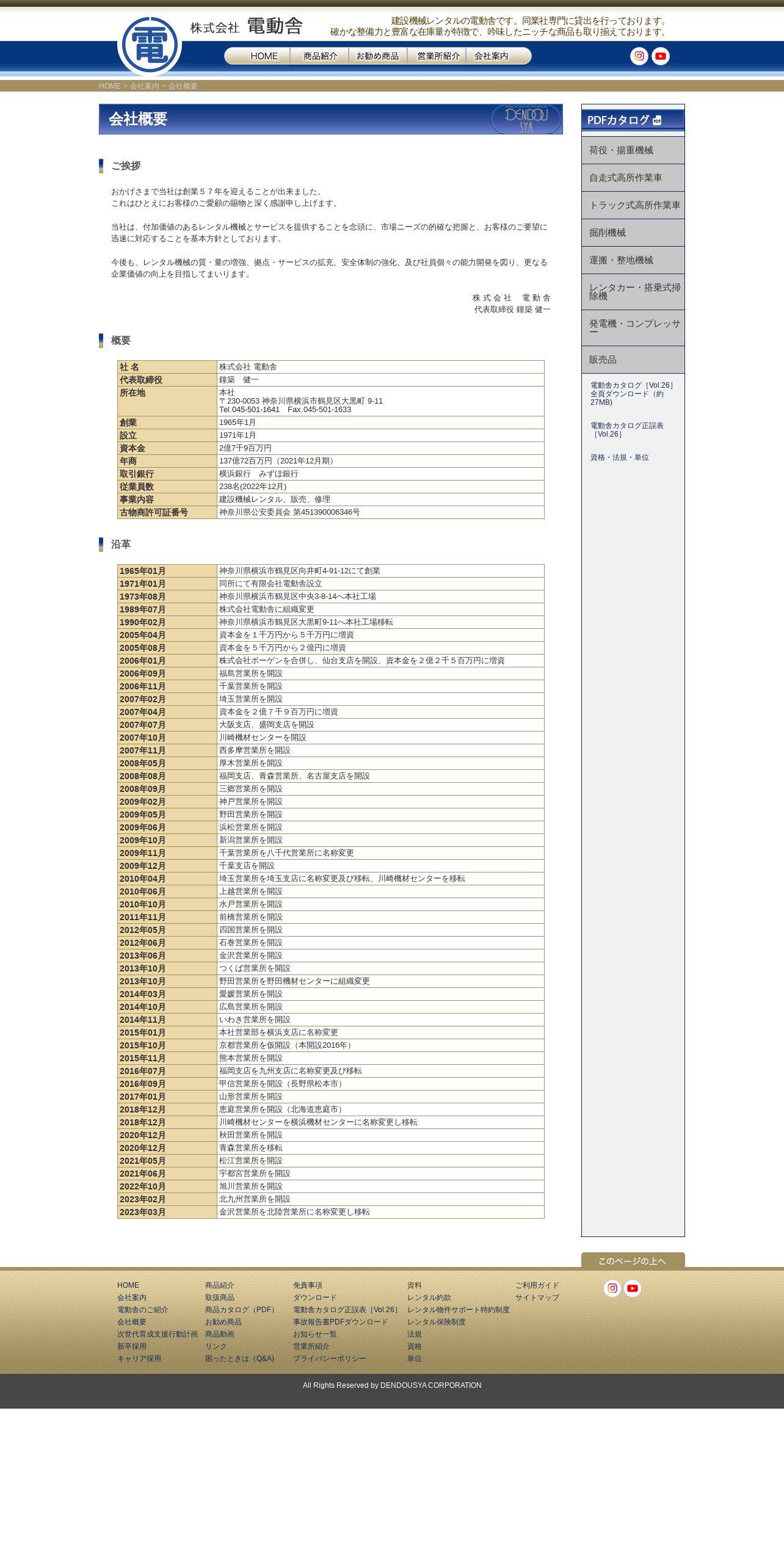Select 代表取締役 鐘築 健一 signature line
The height and width of the screenshot is (1568, 784).
tap(512, 310)
